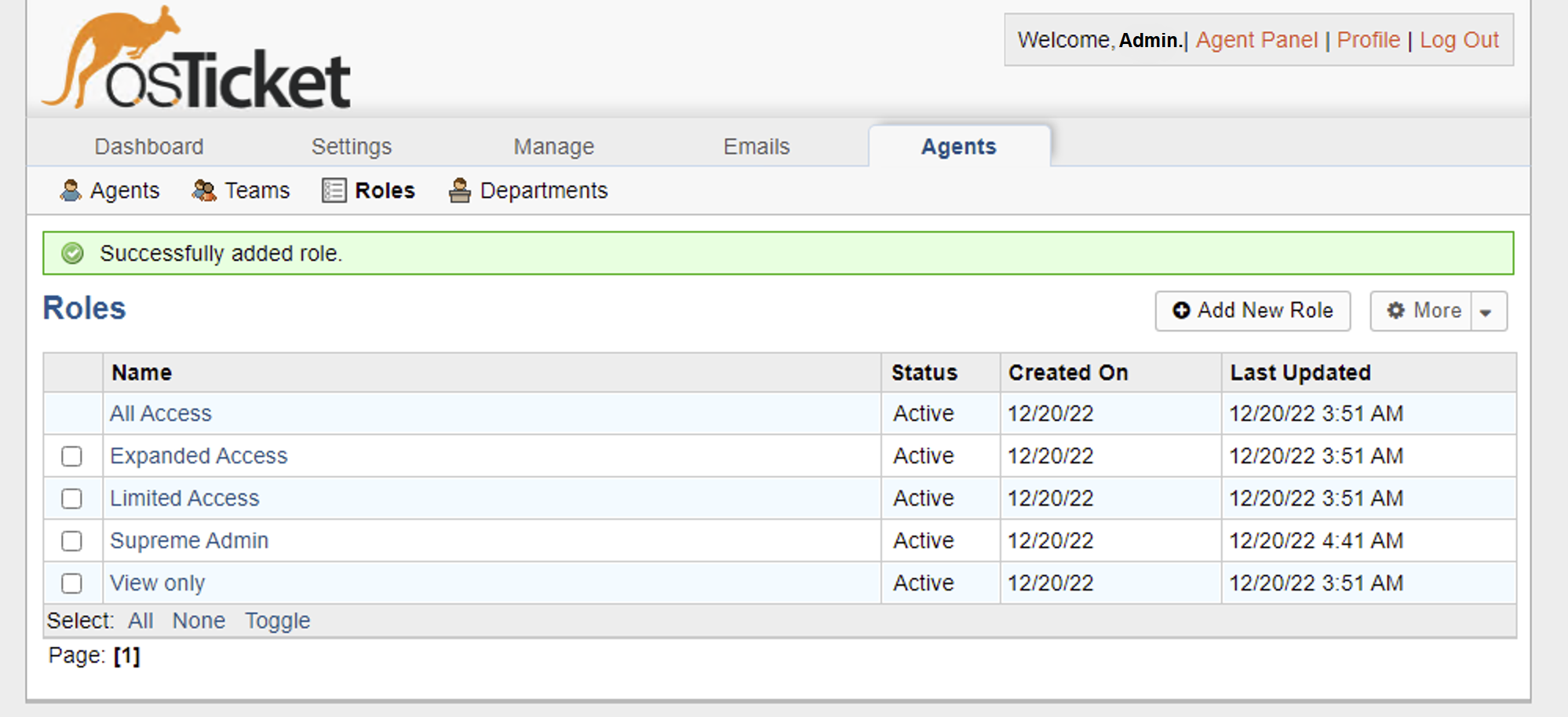1568x717 pixels.
Task: Open the Settings tab
Action: tap(352, 146)
